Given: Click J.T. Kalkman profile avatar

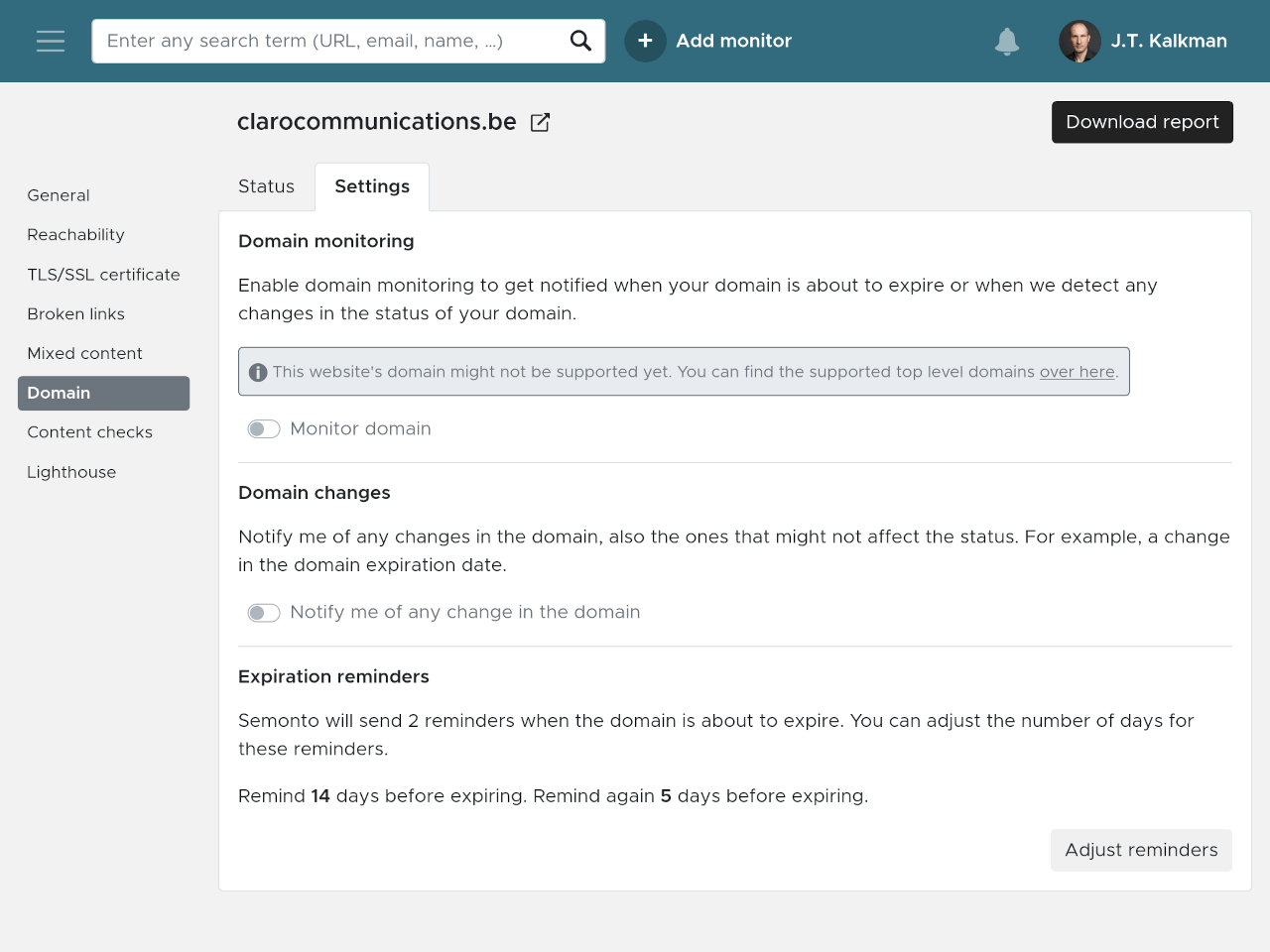Looking at the screenshot, I should [x=1079, y=41].
